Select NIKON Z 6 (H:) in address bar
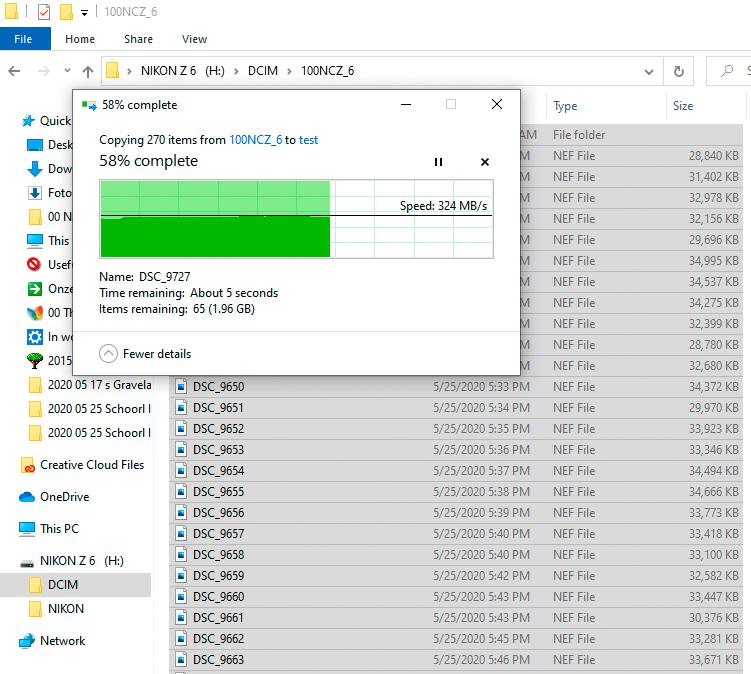751x674 pixels. 182,71
